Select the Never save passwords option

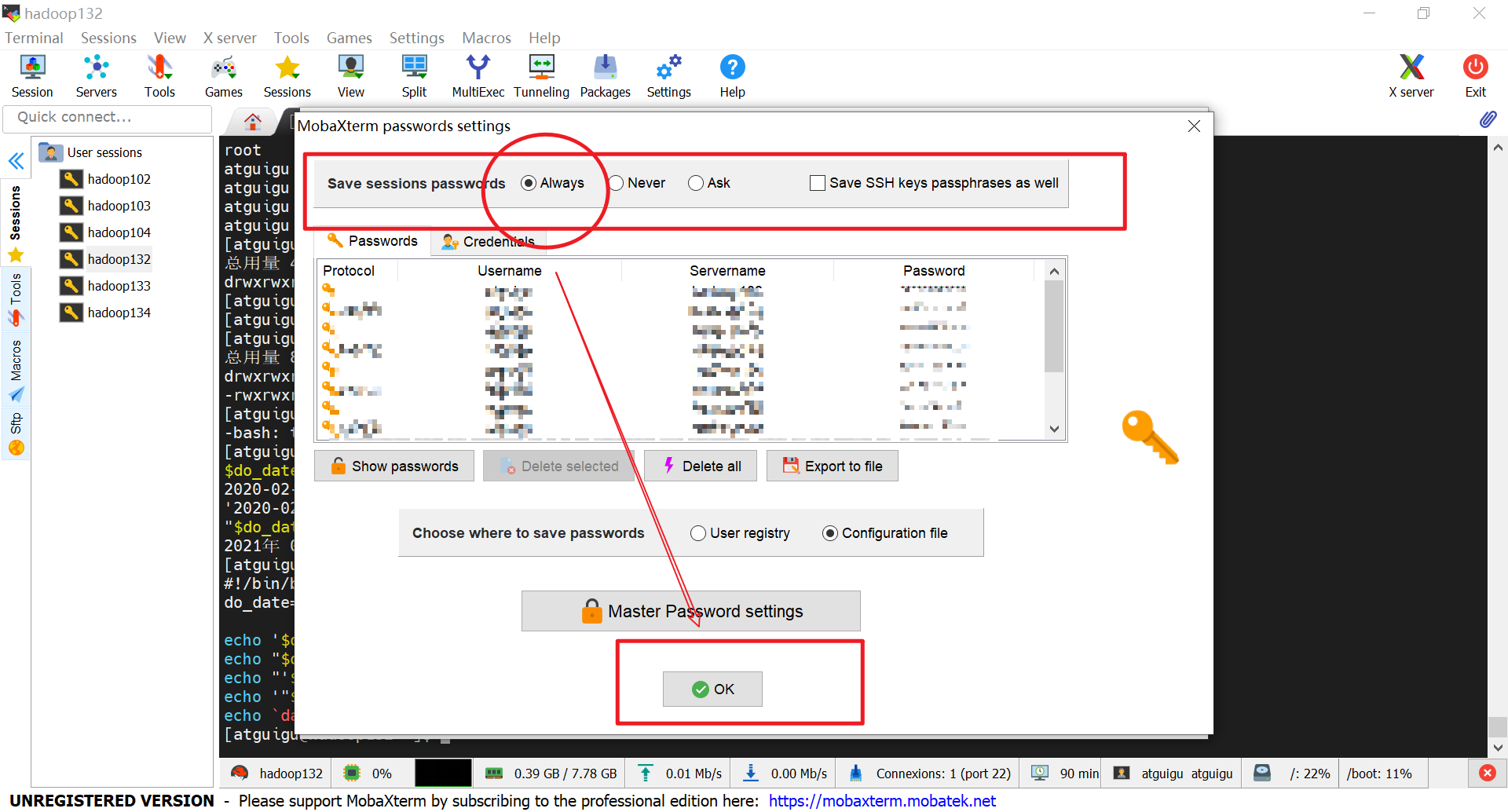click(x=637, y=183)
